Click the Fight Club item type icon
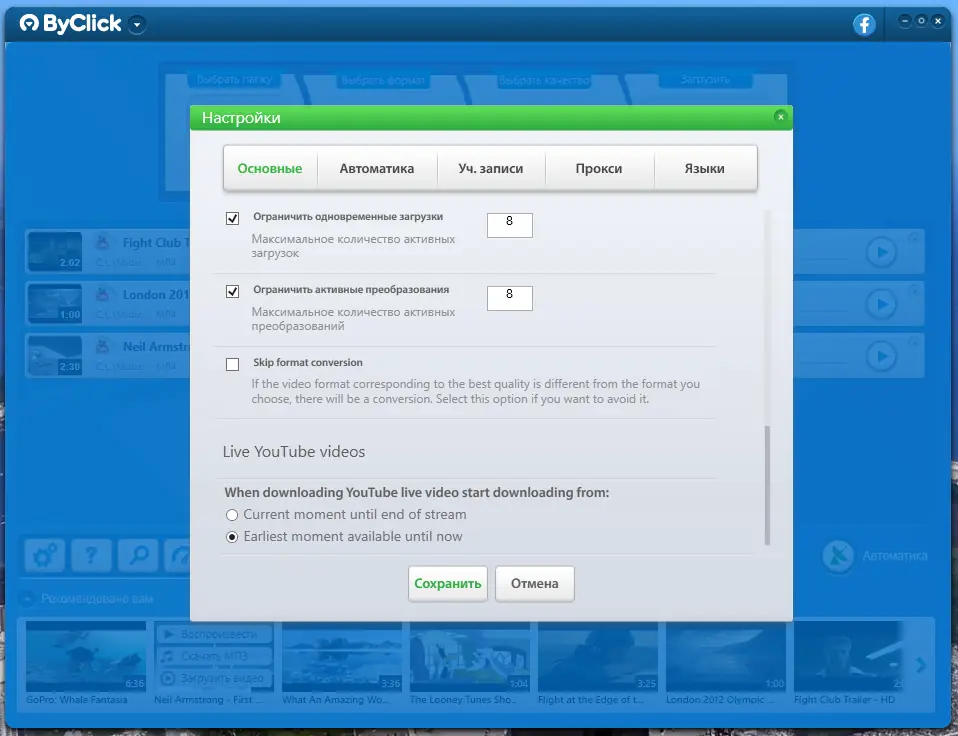The width and height of the screenshot is (958, 736). [102, 242]
